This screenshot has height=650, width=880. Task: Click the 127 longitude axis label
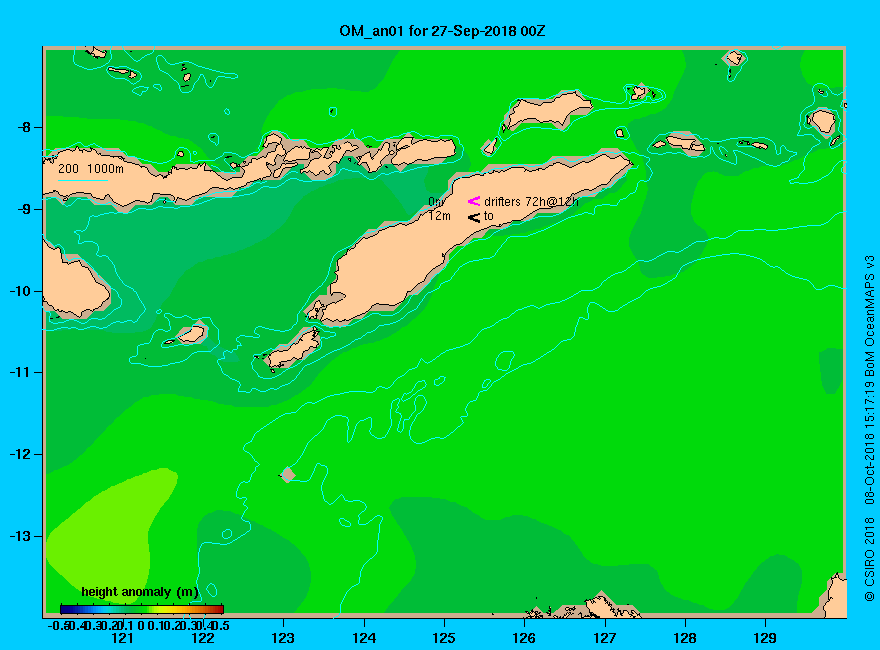pyautogui.click(x=604, y=638)
